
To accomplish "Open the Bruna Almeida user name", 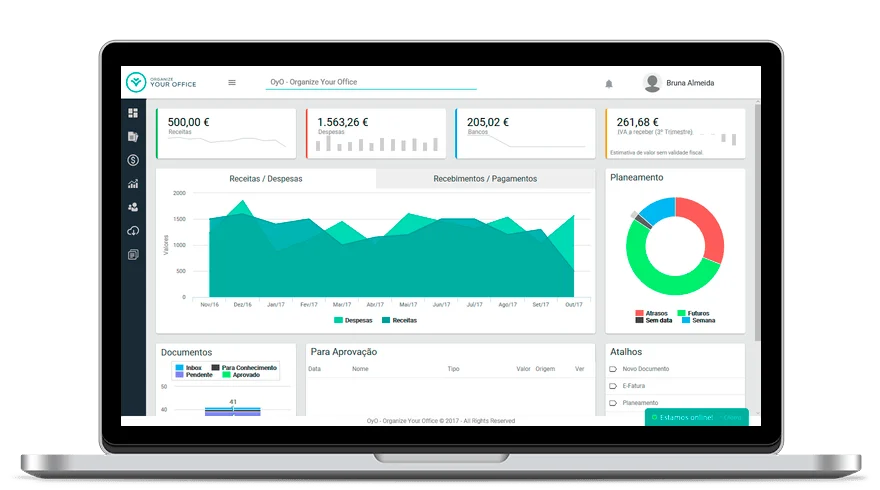I will click(x=690, y=83).
